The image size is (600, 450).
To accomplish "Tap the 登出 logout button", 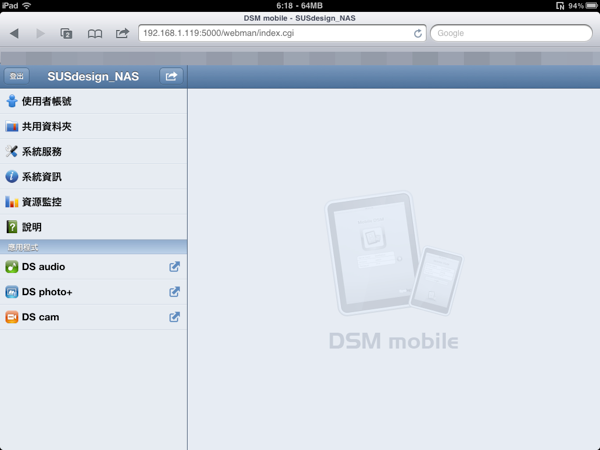I will click(16, 76).
